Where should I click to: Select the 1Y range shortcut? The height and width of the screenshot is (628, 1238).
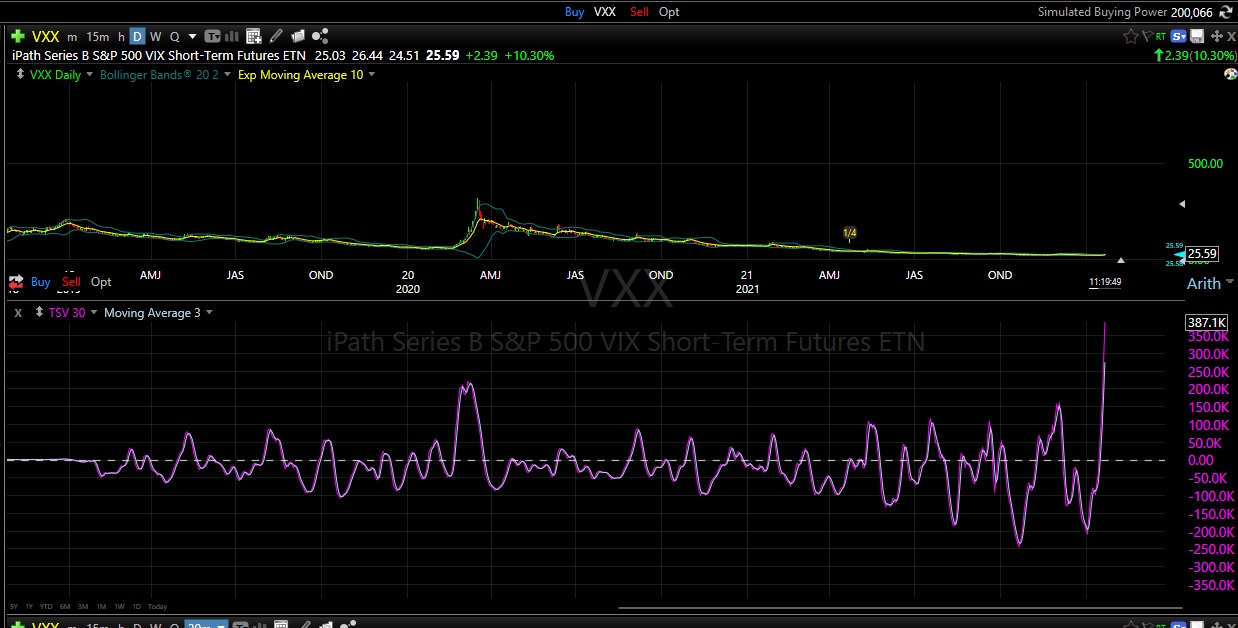click(x=29, y=606)
